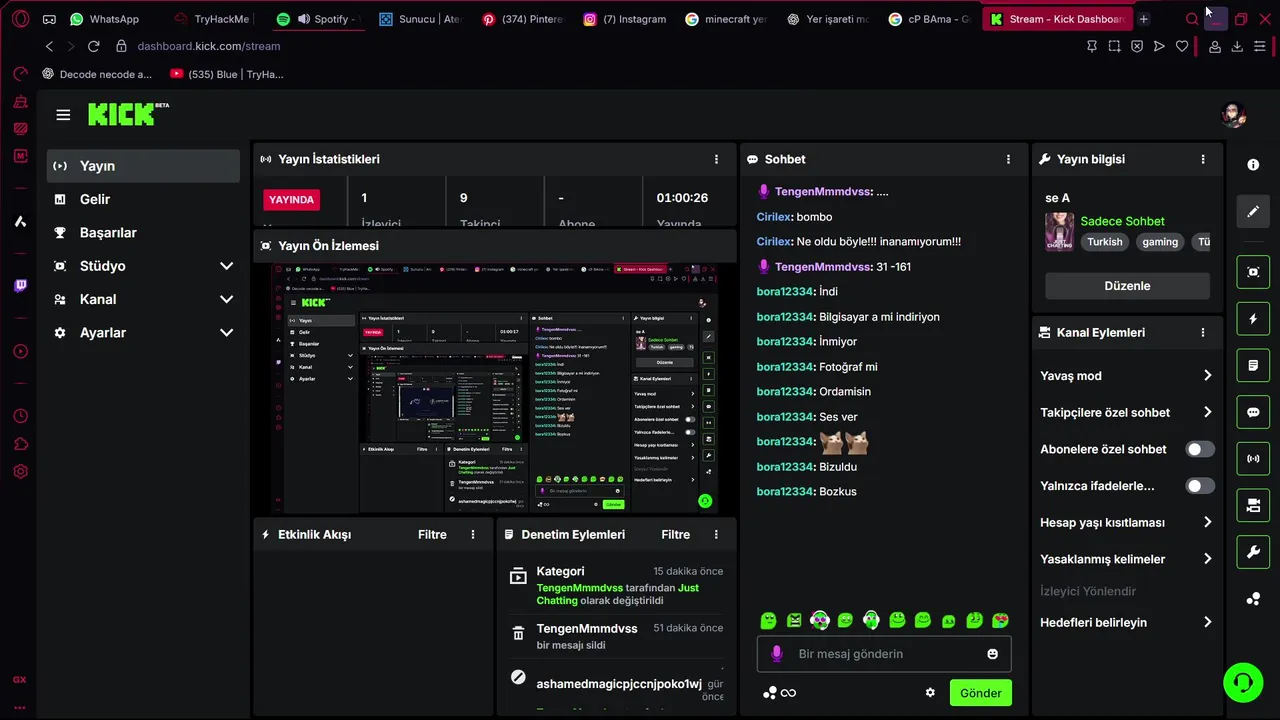Open a new browser tab with plus
Screen dimensions: 1280x720
(x=1144, y=19)
